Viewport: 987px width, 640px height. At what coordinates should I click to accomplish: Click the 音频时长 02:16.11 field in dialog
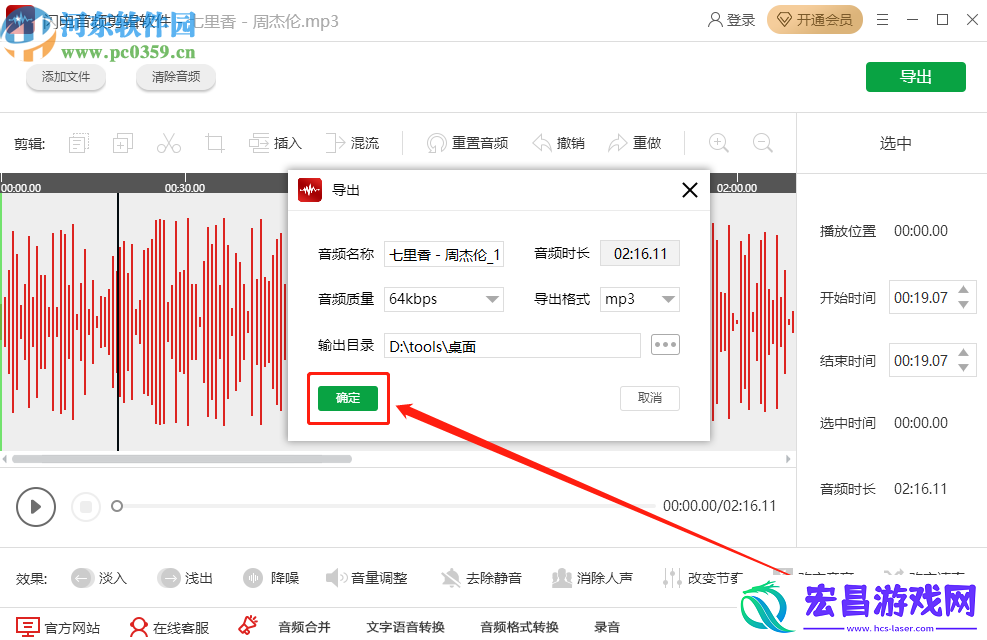(640, 254)
